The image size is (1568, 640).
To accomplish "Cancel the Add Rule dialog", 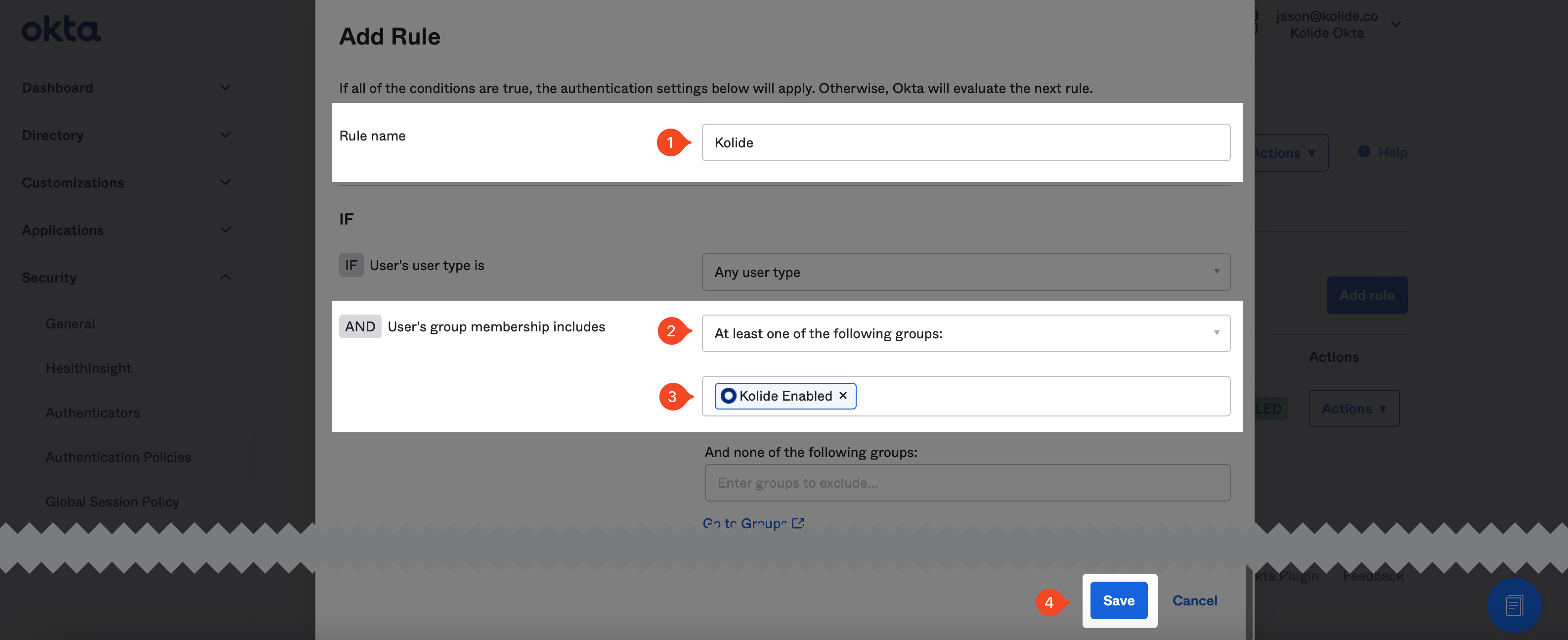I will pyautogui.click(x=1195, y=600).
